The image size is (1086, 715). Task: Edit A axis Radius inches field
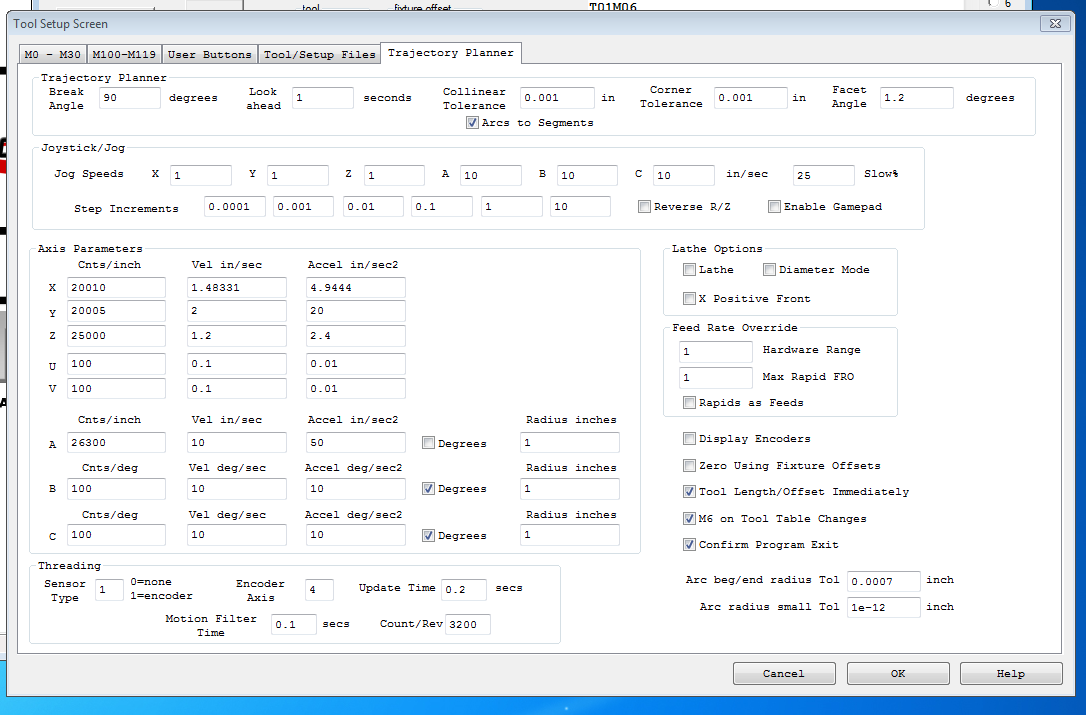[570, 443]
